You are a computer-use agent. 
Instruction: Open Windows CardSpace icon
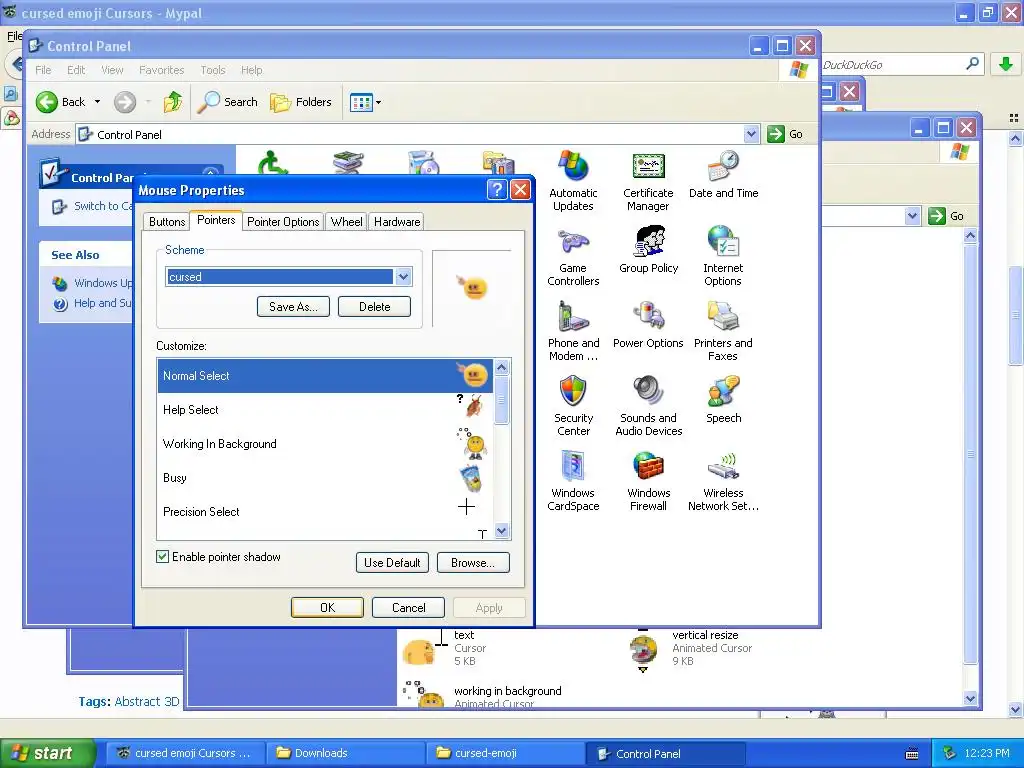[573, 481]
